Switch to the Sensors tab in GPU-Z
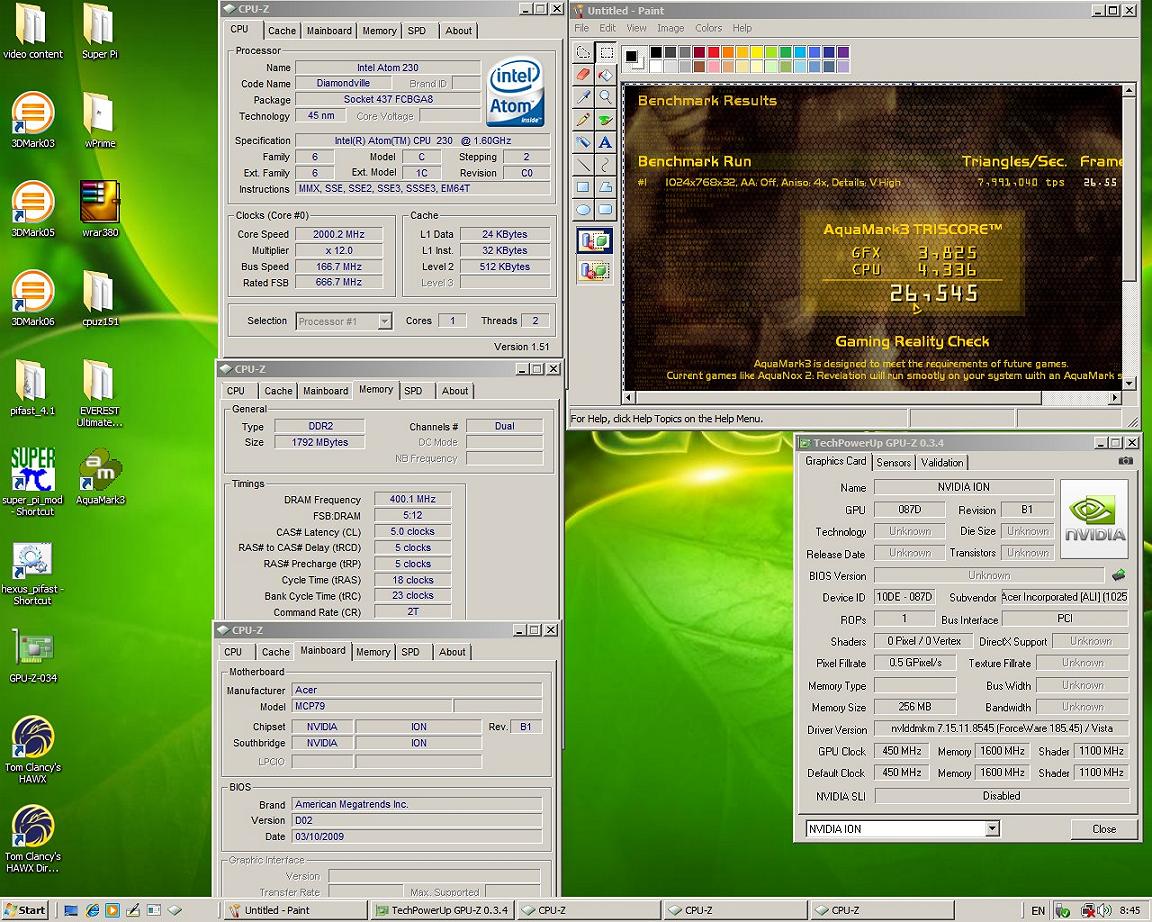1152x922 pixels. click(x=893, y=462)
